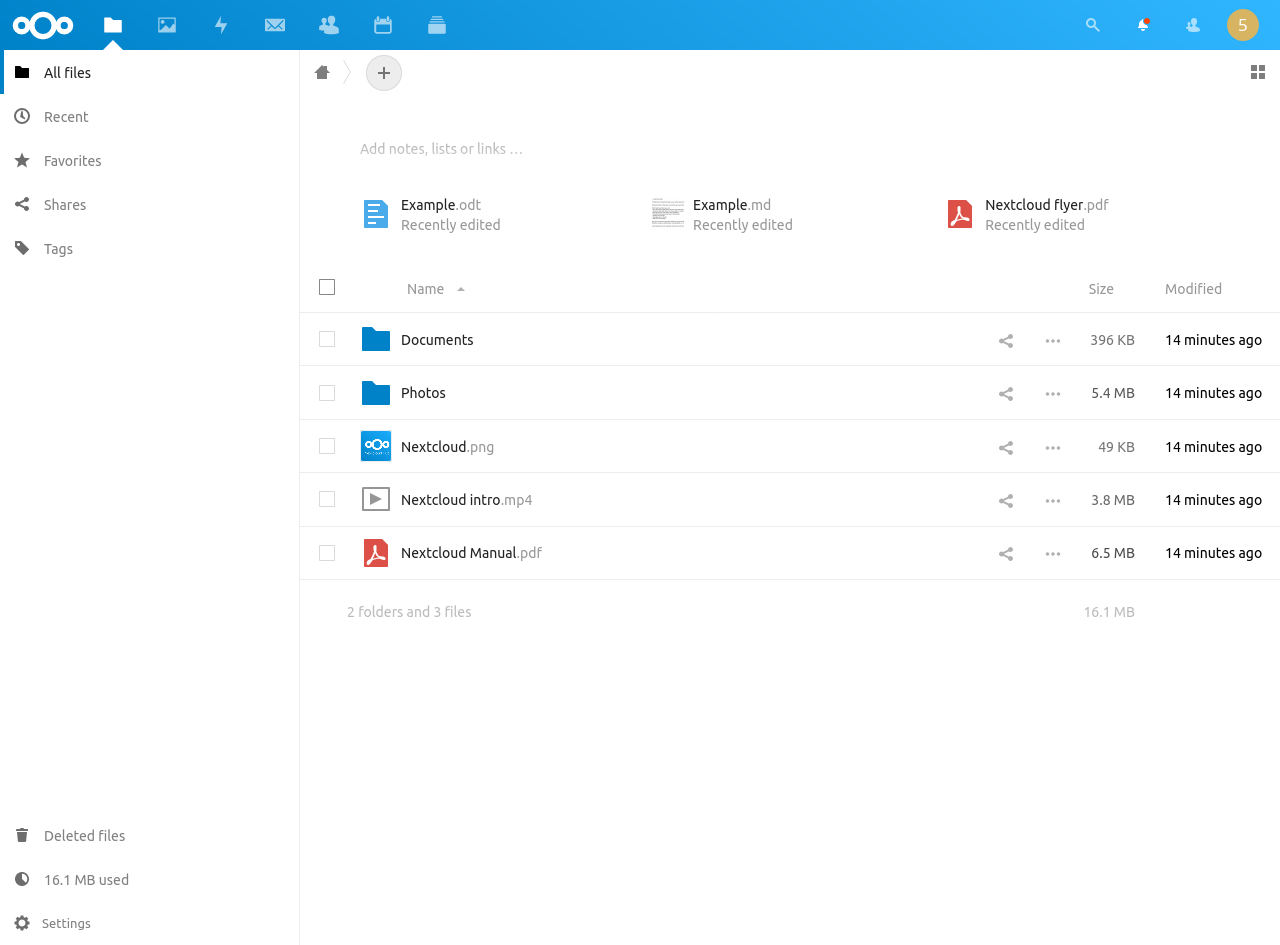Click the share icon for Photos
Viewport: 1280px width, 945px height.
[1006, 393]
